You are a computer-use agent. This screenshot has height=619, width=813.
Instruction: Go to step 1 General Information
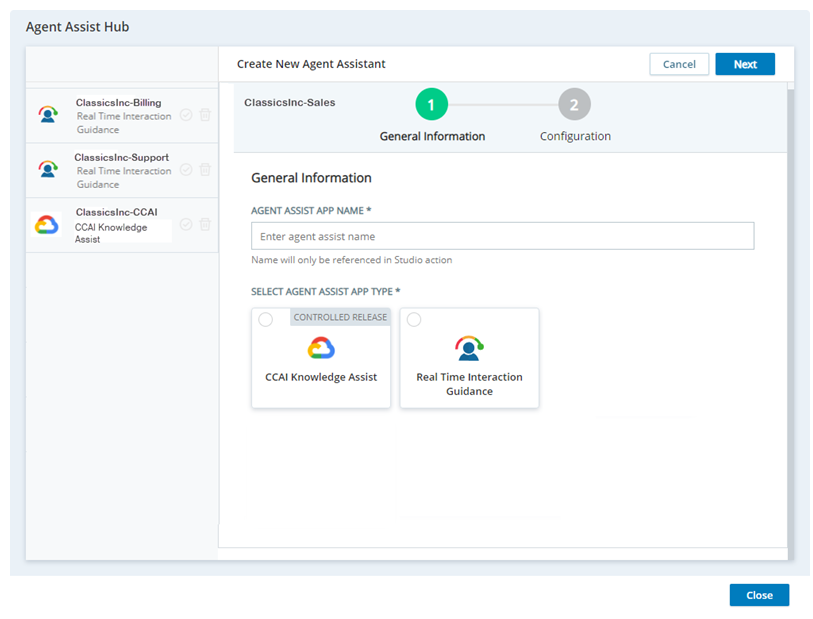point(431,104)
